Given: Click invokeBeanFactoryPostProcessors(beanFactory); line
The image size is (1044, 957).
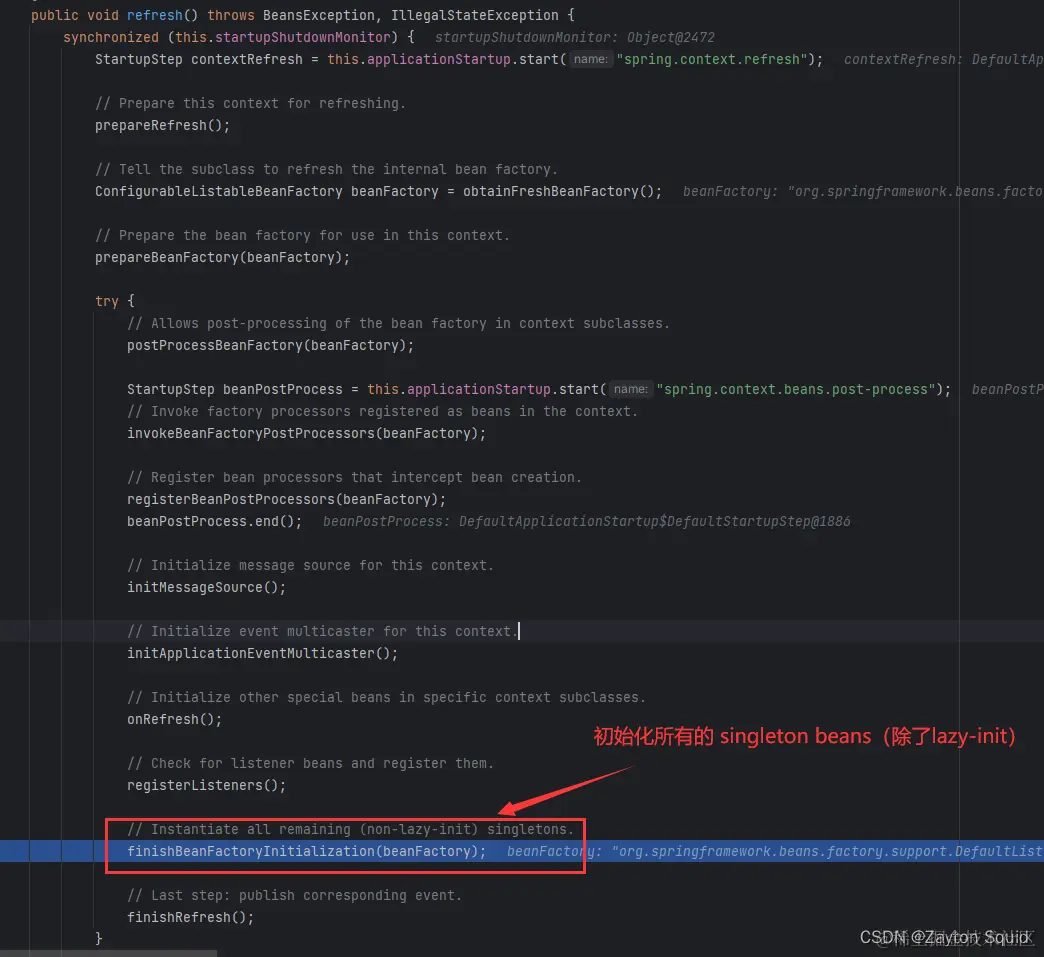Looking at the screenshot, I should [x=306, y=433].
